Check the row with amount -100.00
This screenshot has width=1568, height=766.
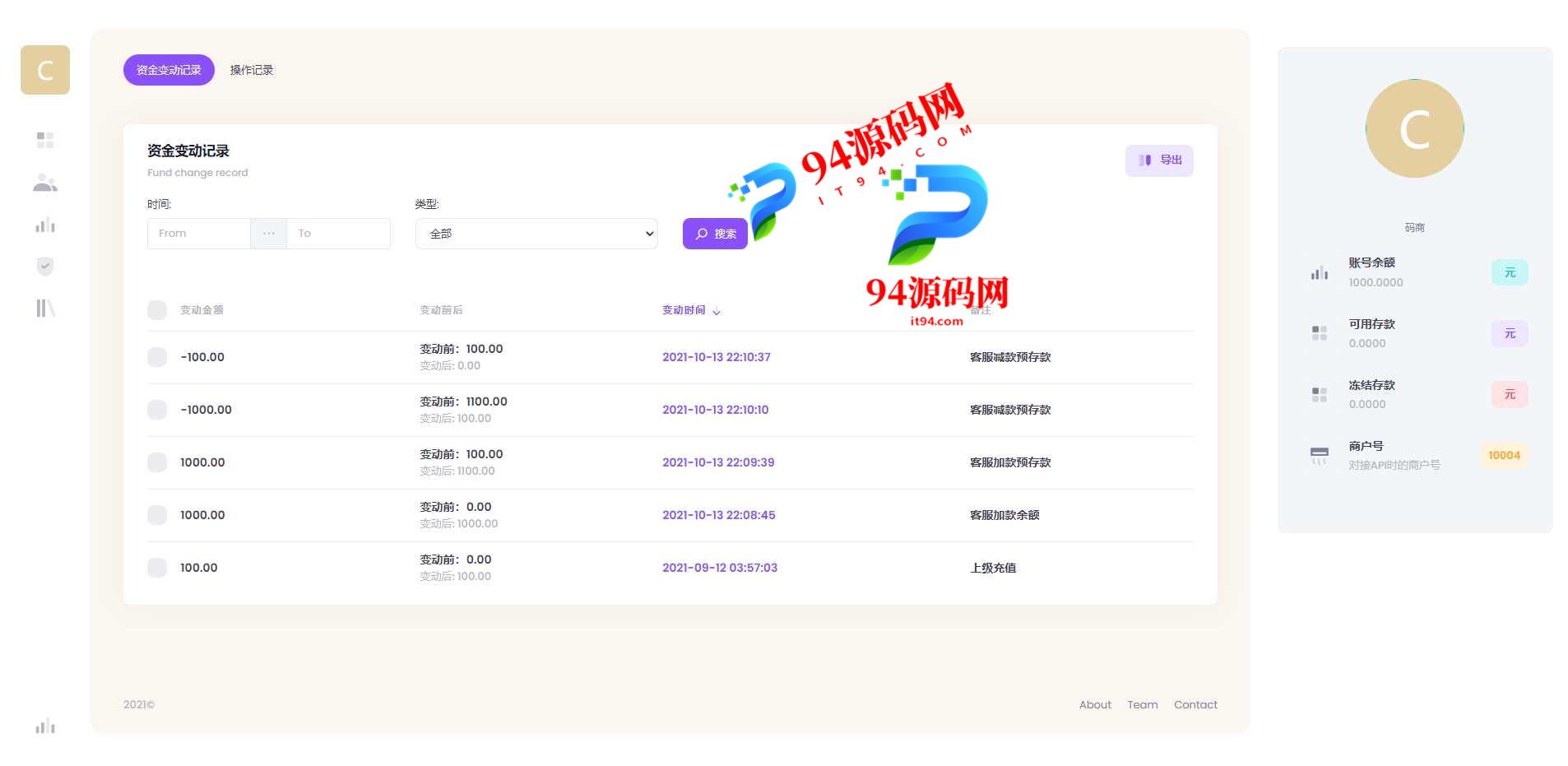157,357
